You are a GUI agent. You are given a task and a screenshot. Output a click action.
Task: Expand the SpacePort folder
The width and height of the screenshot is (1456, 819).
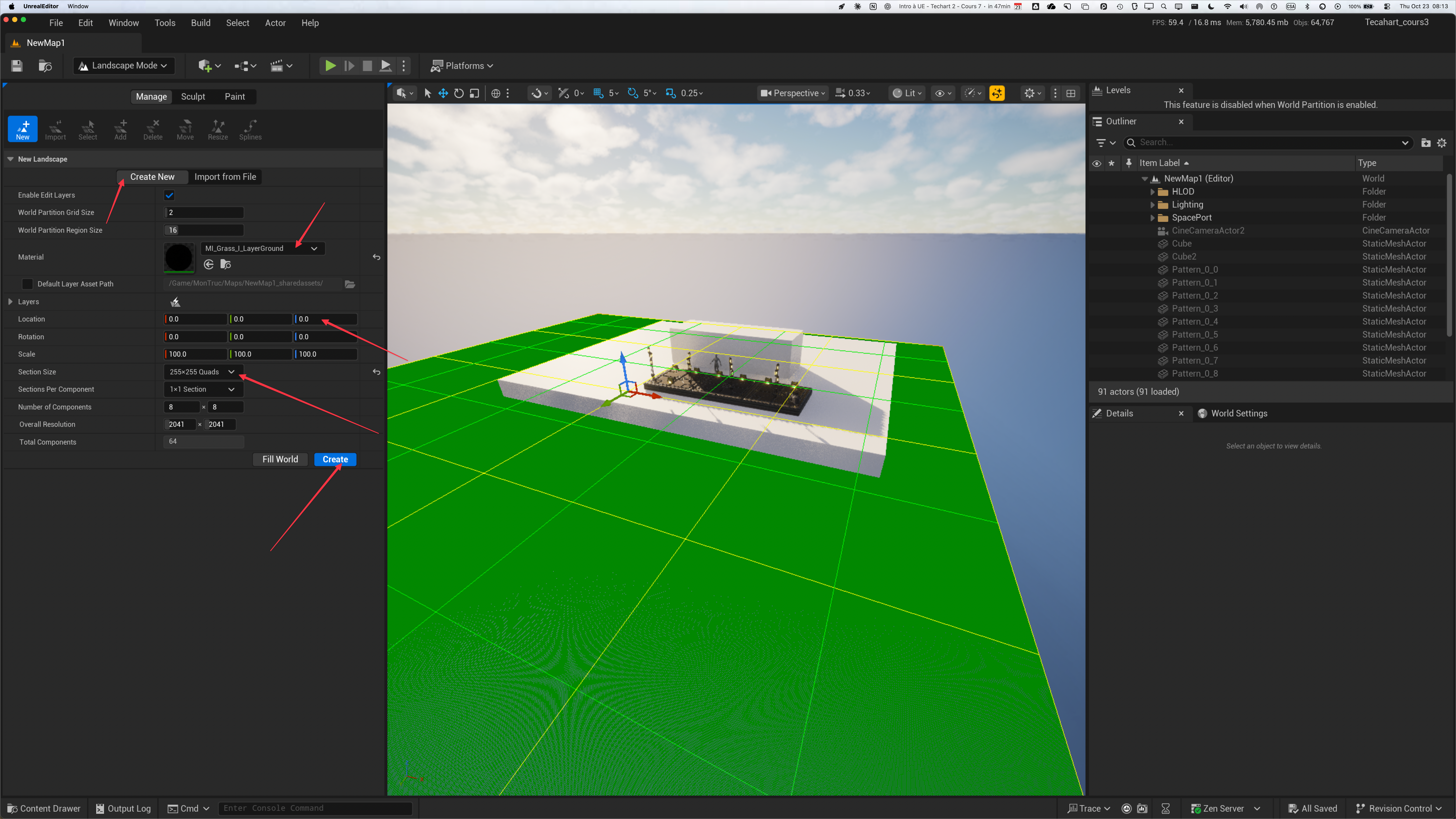click(x=1152, y=218)
